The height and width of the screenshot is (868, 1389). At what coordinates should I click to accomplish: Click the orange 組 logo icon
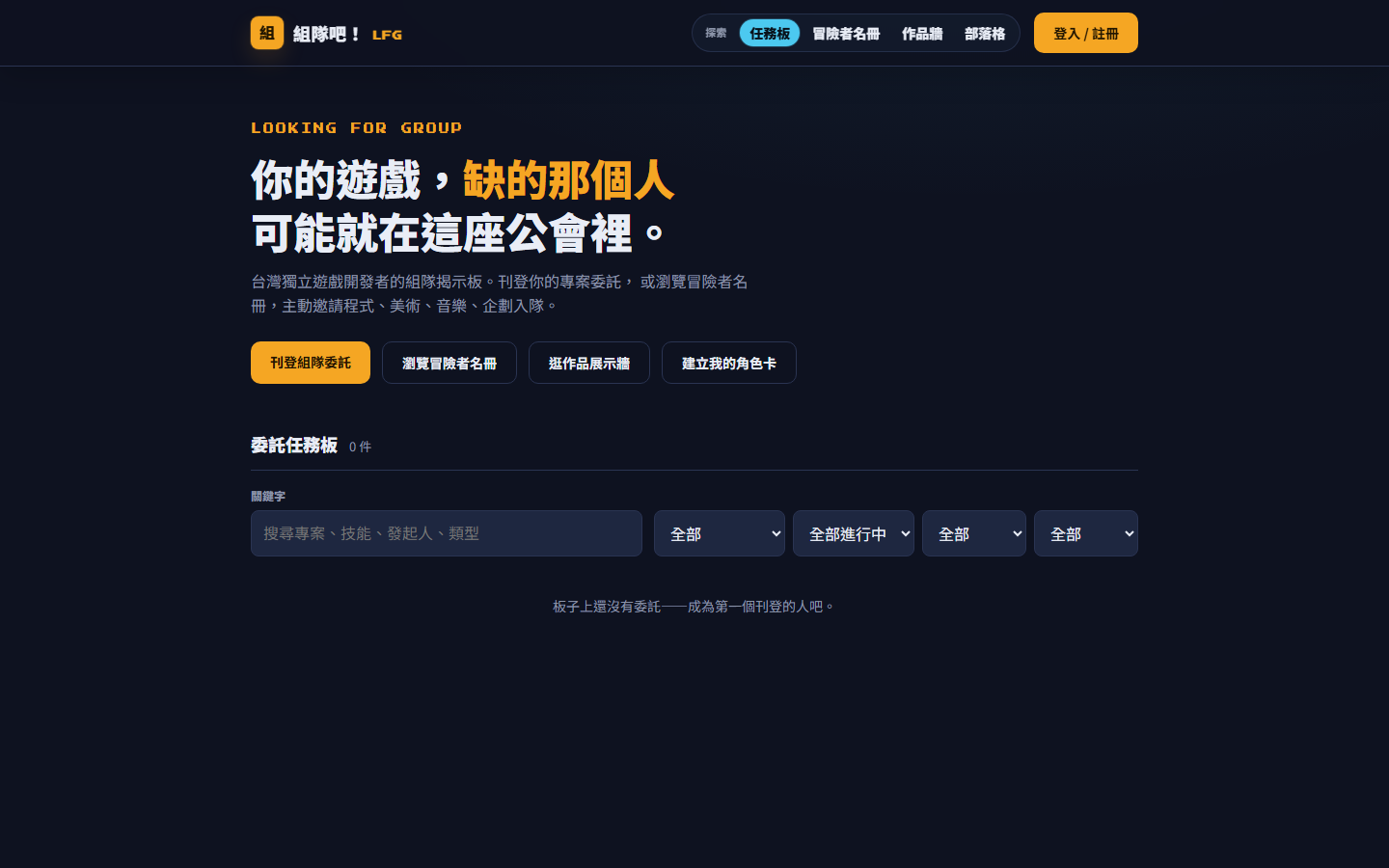point(267,33)
